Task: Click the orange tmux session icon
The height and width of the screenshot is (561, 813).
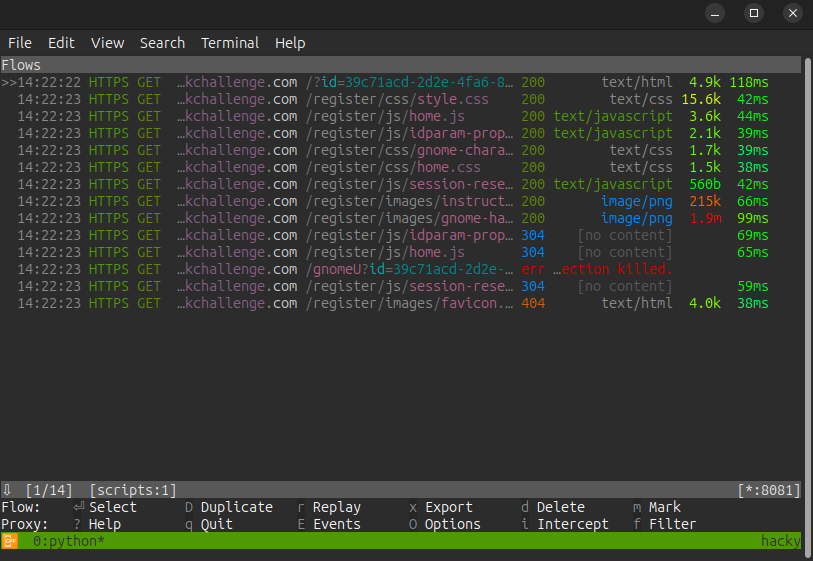Action: [10, 541]
